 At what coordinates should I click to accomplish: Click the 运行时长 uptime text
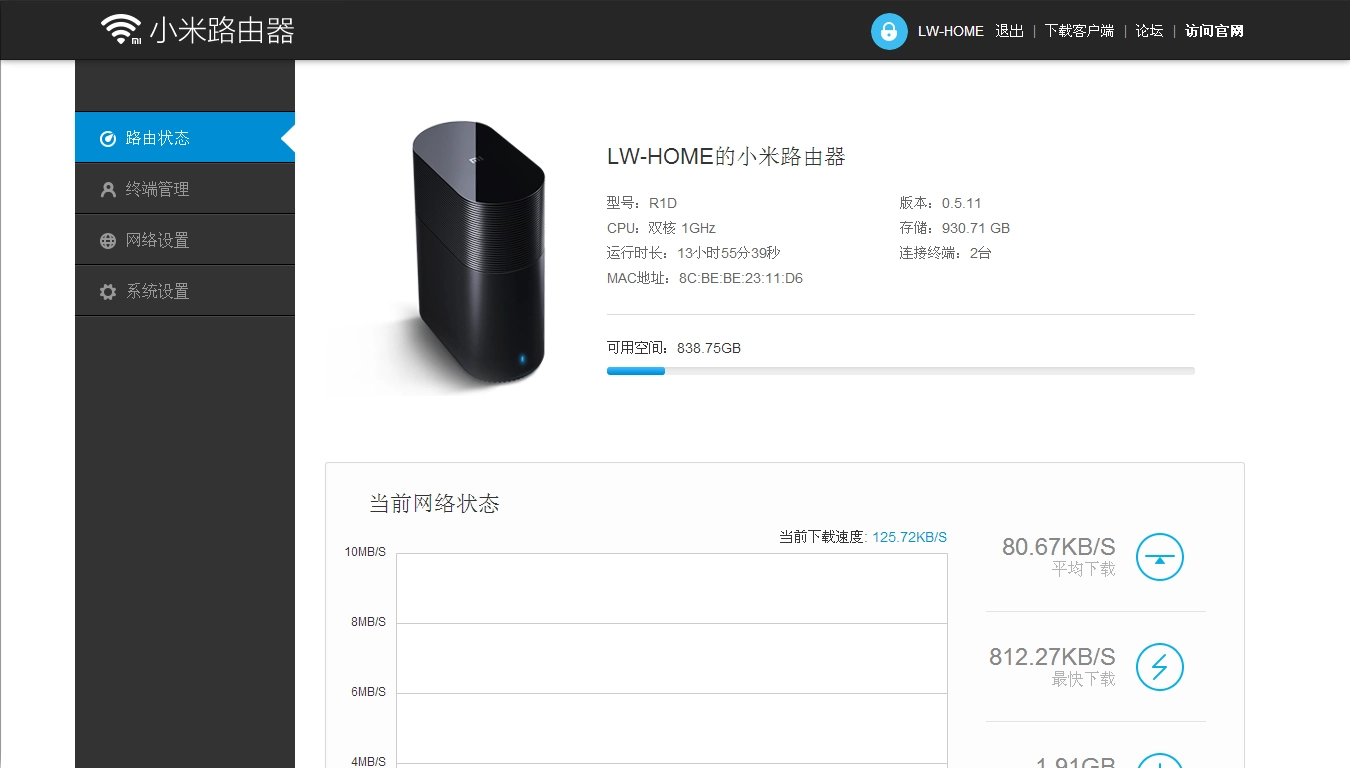(x=693, y=253)
